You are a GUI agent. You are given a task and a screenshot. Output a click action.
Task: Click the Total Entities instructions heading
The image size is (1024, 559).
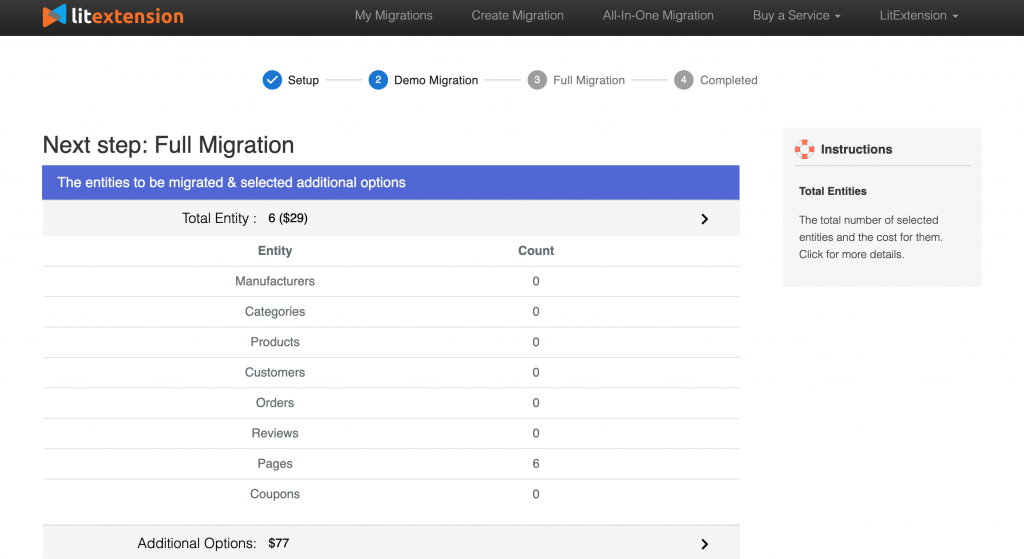tap(833, 191)
